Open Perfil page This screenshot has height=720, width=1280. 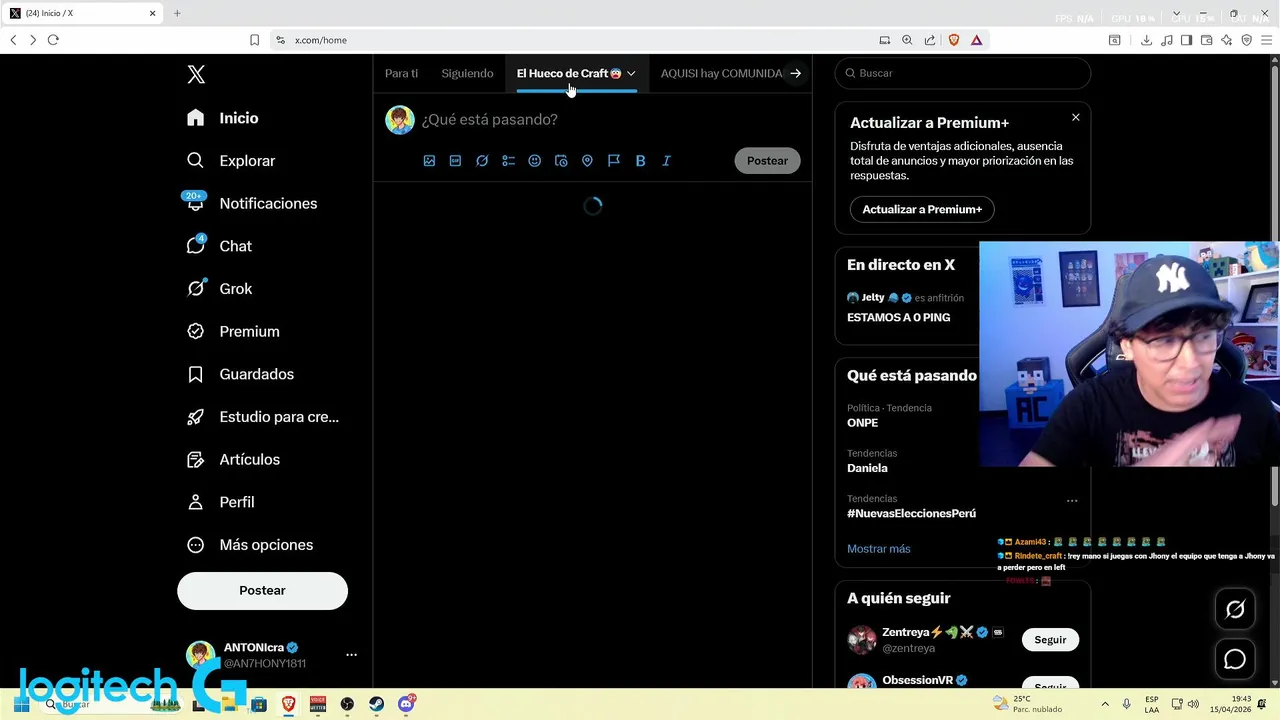click(x=221, y=502)
